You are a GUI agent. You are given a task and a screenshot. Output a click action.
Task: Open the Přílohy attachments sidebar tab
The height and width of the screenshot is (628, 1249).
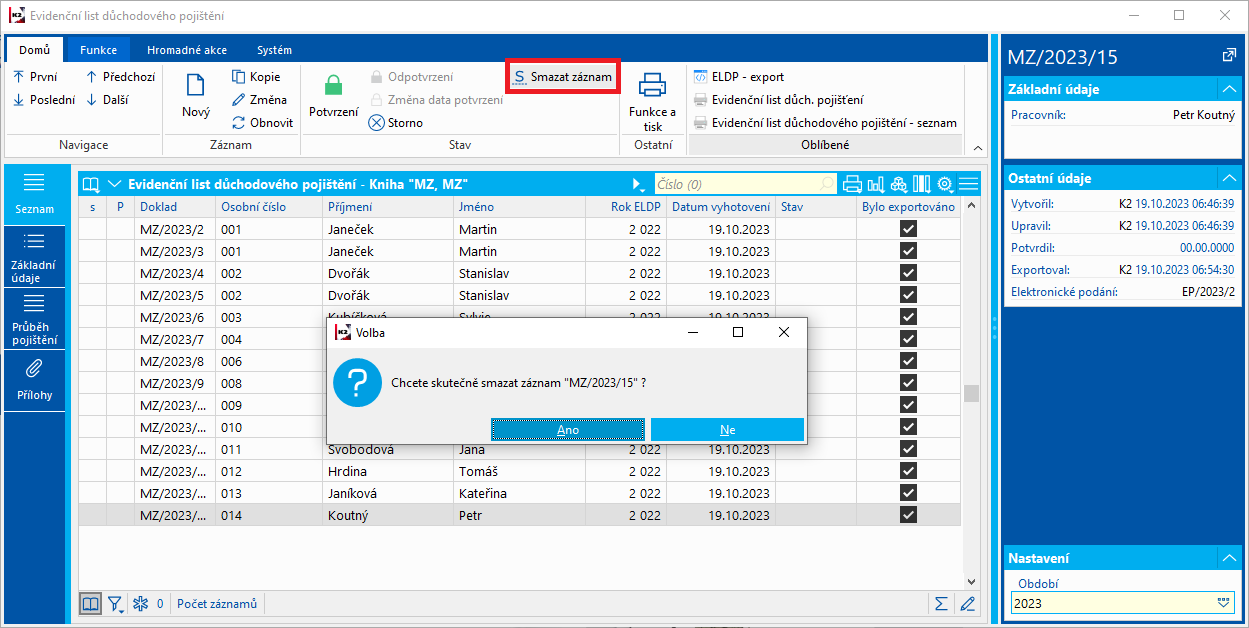pos(34,380)
